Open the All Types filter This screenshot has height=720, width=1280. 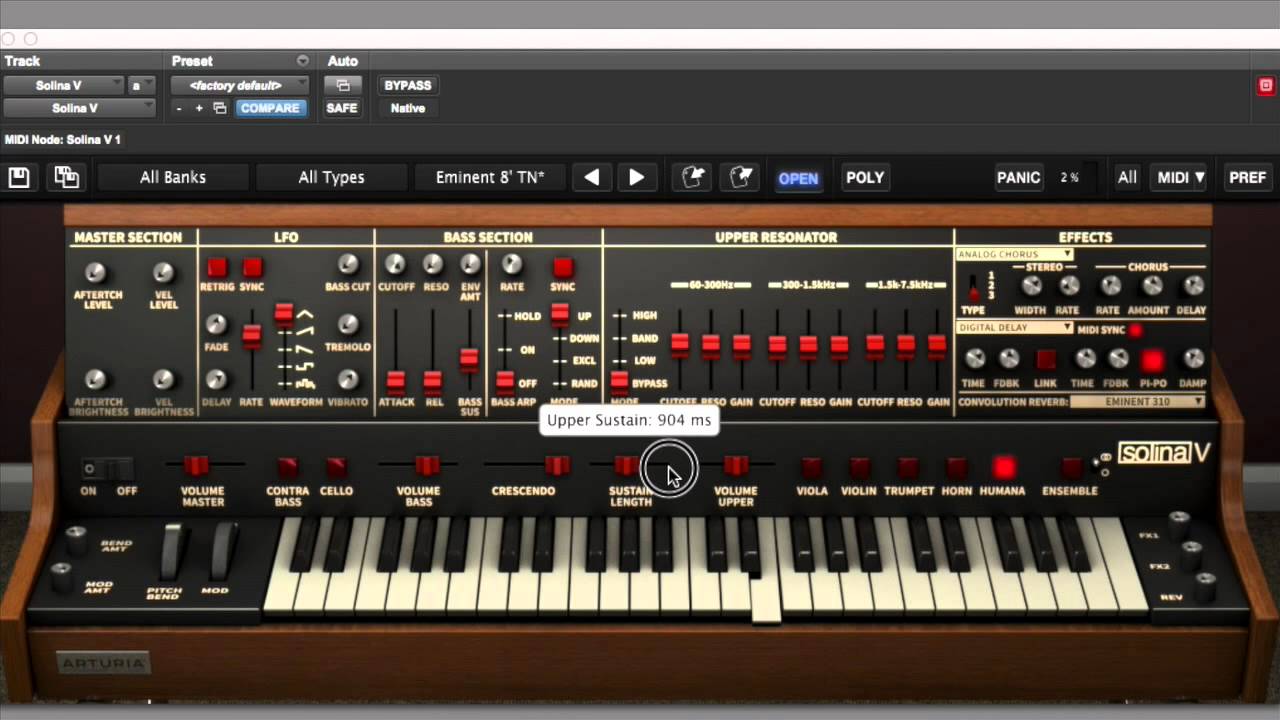[331, 177]
